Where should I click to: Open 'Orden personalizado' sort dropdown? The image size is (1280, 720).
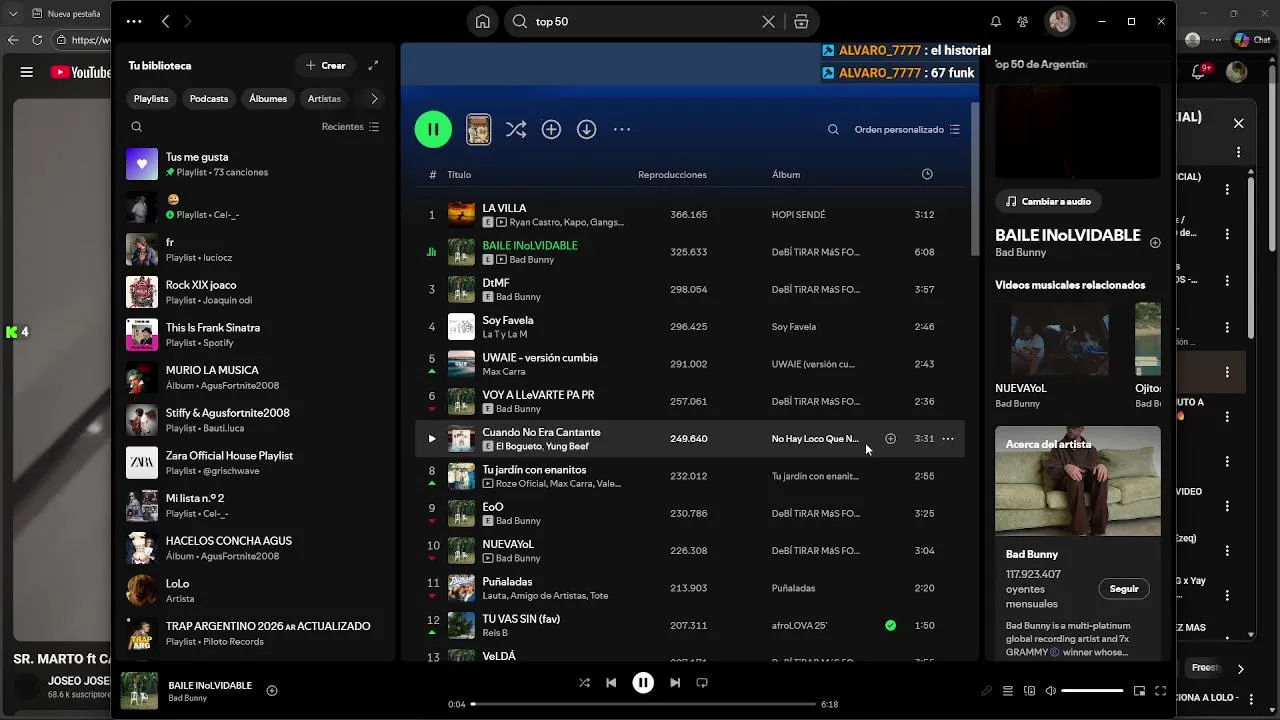point(907,129)
